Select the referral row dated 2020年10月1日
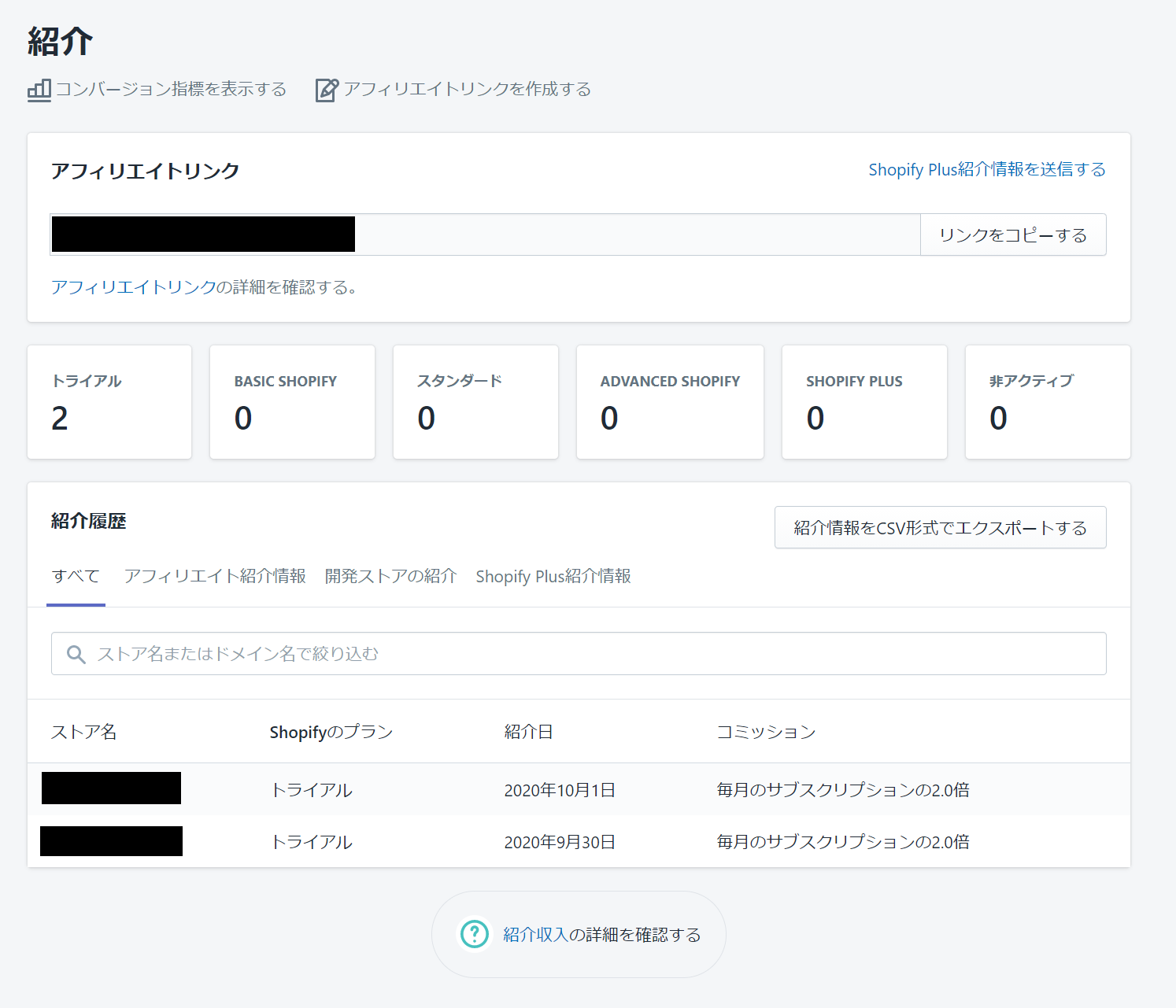The image size is (1176, 1008). click(579, 789)
